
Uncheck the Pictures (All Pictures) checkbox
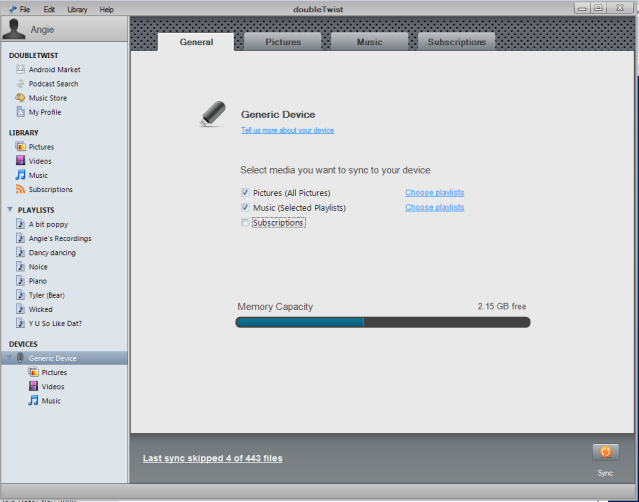pos(245,192)
